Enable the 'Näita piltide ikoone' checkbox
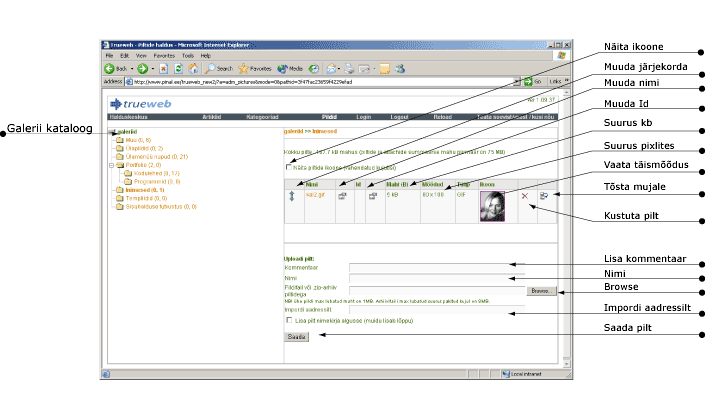This screenshot has width=705, height=420. [x=288, y=167]
